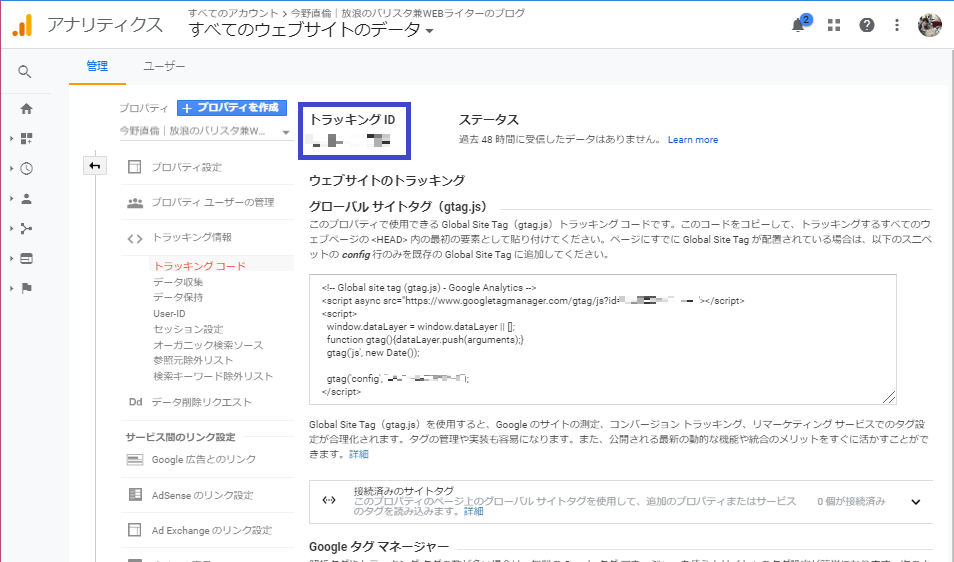The image size is (954, 562).
Task: Click 詳細 link under Global Site Tag description
Action: click(x=358, y=454)
